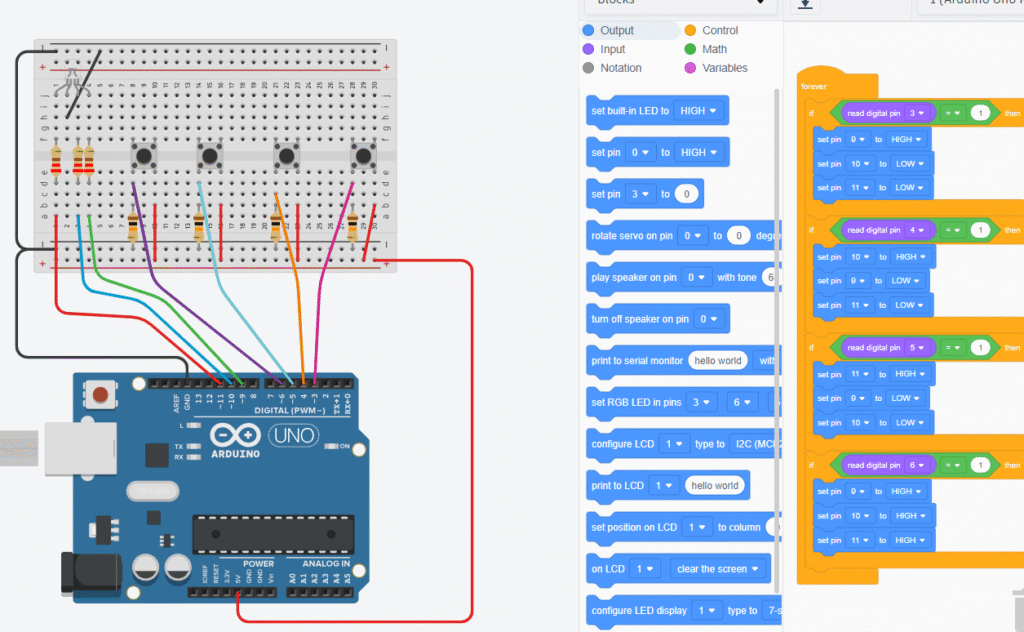1024x632 pixels.
Task: Switch to the Input blocks category
Action: click(x=612, y=49)
